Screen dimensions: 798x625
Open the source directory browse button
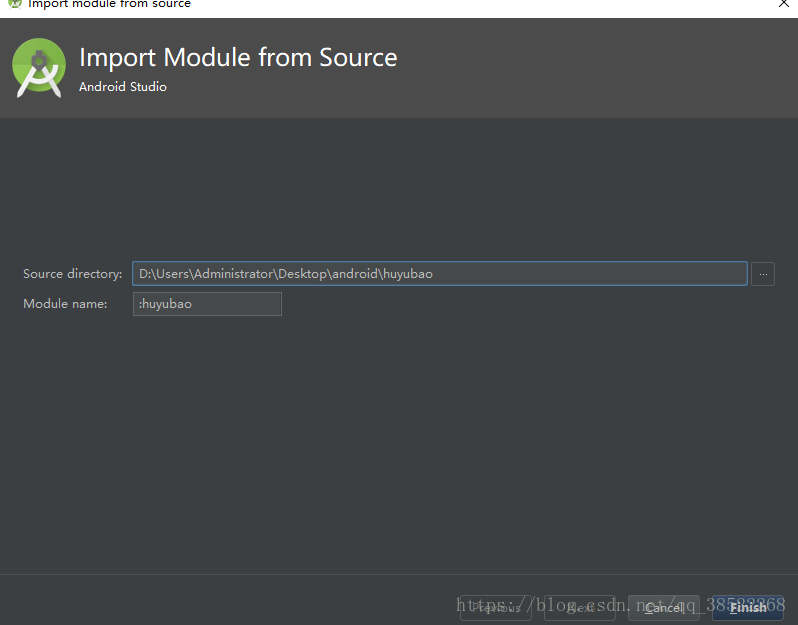(763, 274)
